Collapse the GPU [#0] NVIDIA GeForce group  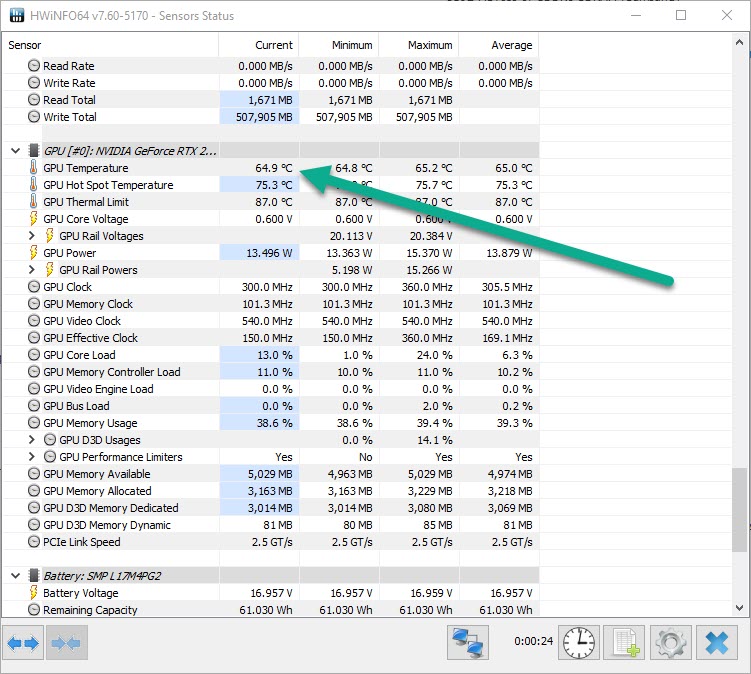(15, 151)
